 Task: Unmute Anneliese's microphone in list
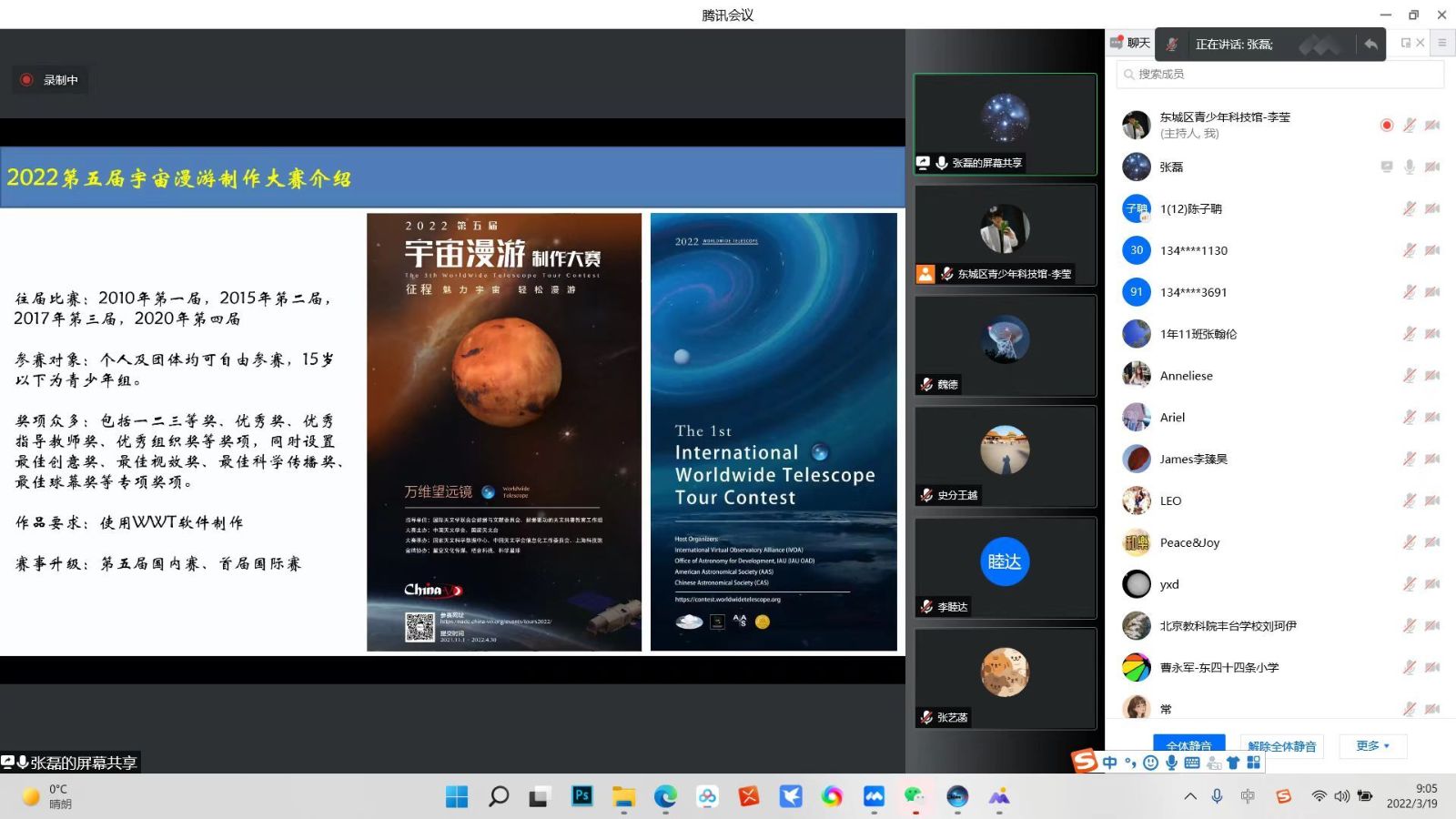[x=1409, y=375]
